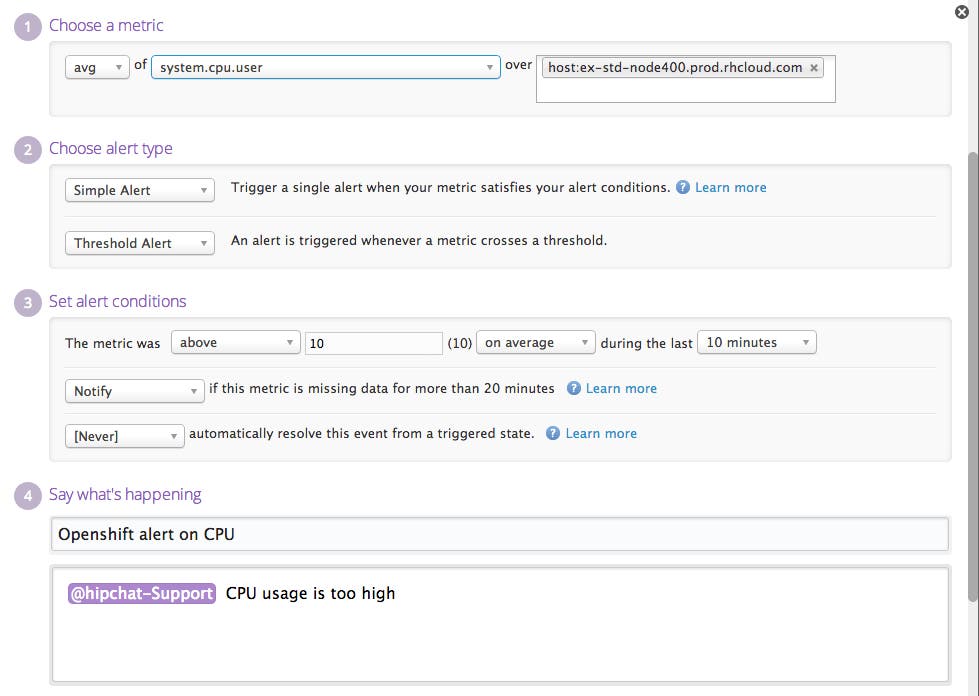Viewport: 979px width, 696px height.
Task: Click the step 4 'Say what's happening' badge
Action: click(27, 494)
